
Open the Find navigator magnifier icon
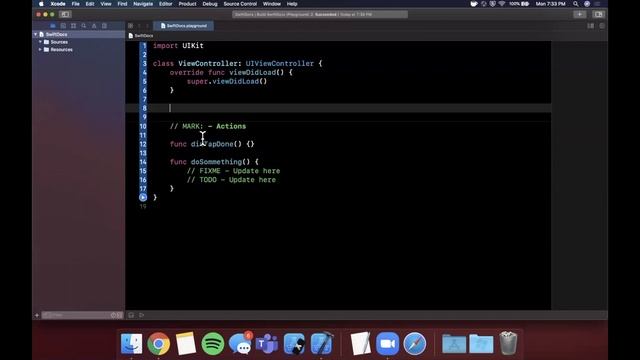click(x=84, y=26)
